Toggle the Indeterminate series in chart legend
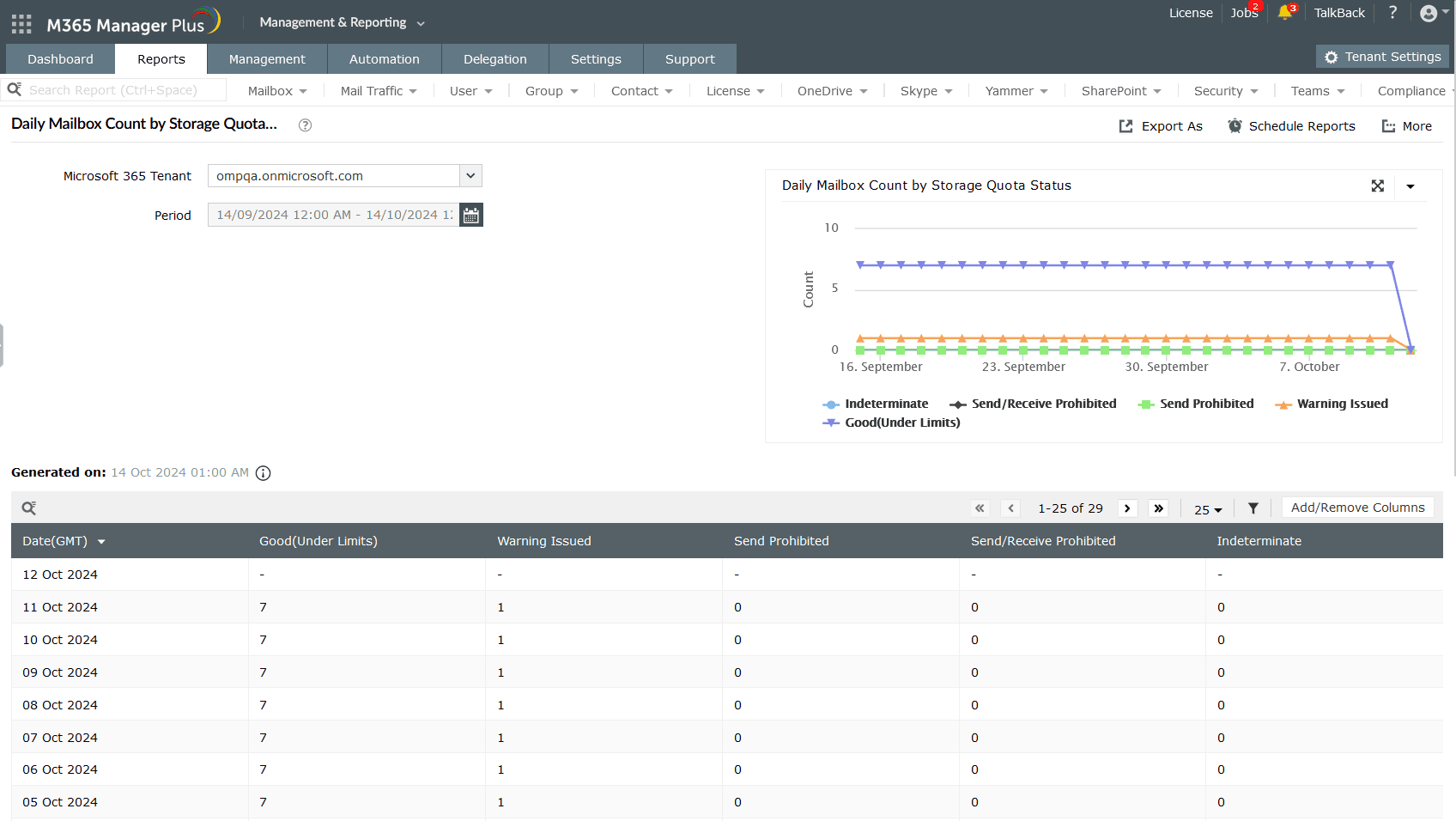This screenshot has height=821, width=1456. (x=885, y=404)
